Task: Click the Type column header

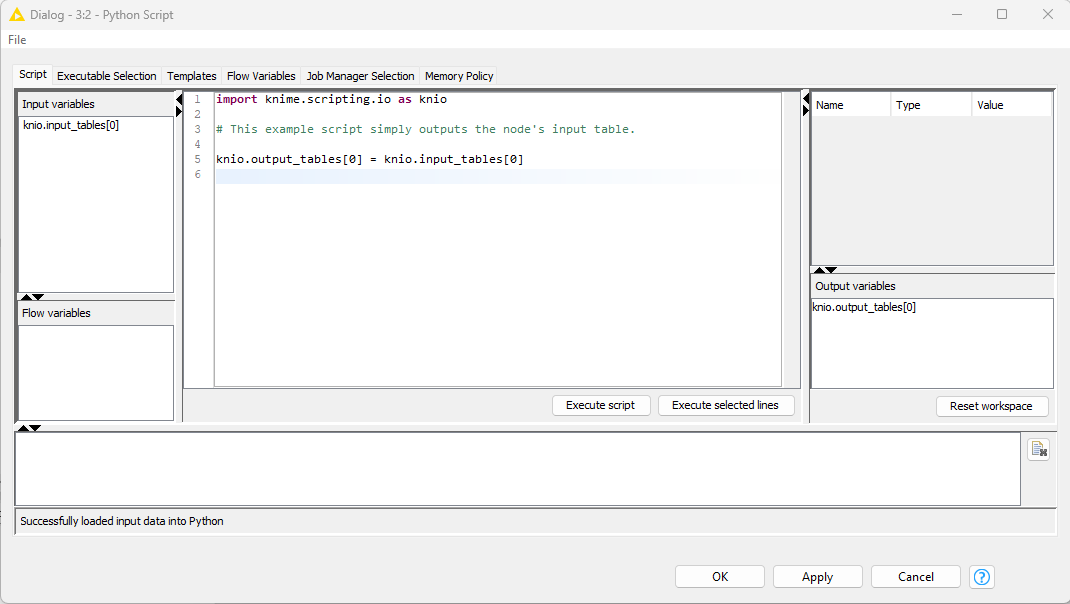Action: (x=931, y=105)
